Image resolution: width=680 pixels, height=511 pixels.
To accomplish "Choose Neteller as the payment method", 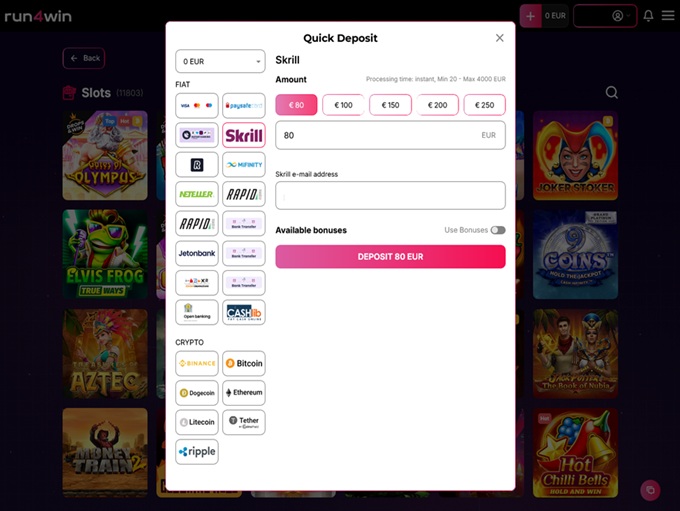I will tap(196, 194).
